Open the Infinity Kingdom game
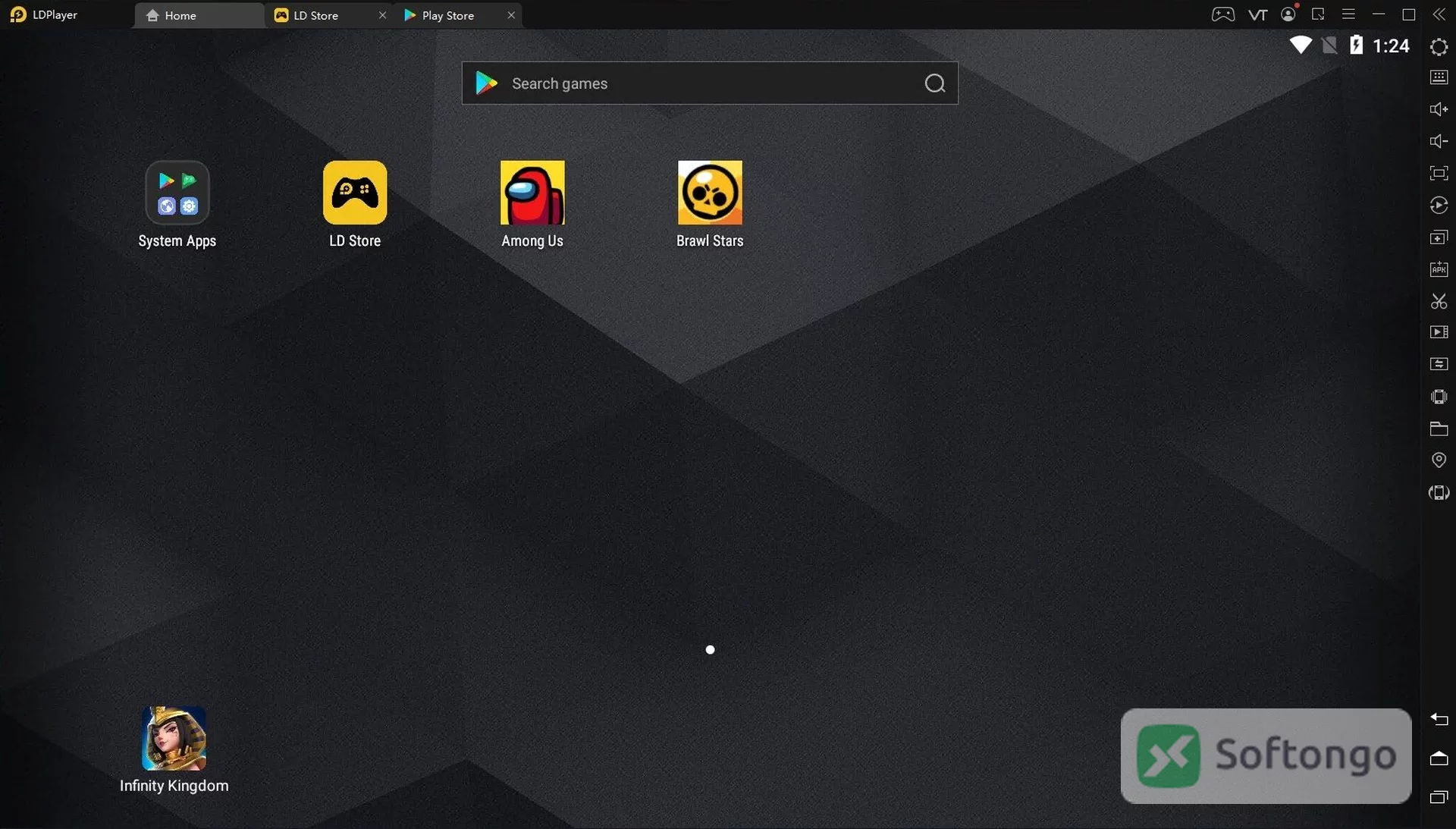This screenshot has width=1456, height=829. coord(174,738)
